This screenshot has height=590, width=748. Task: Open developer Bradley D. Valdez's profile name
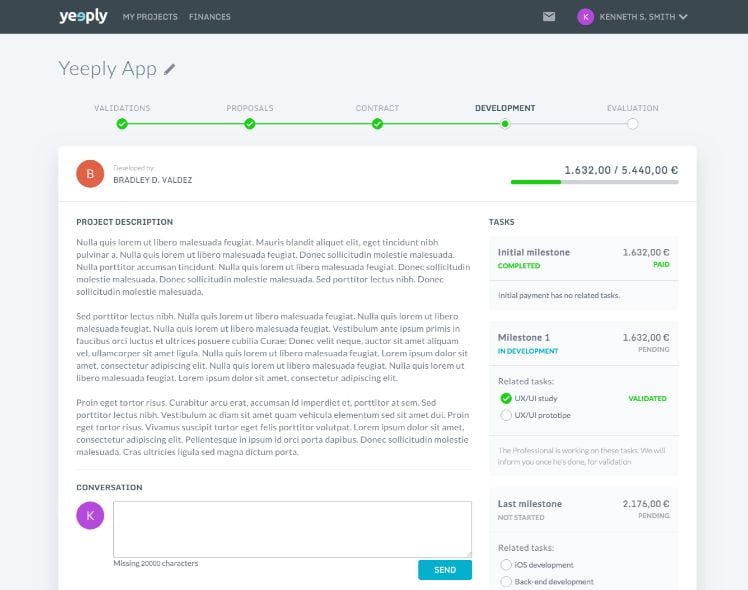coord(152,180)
